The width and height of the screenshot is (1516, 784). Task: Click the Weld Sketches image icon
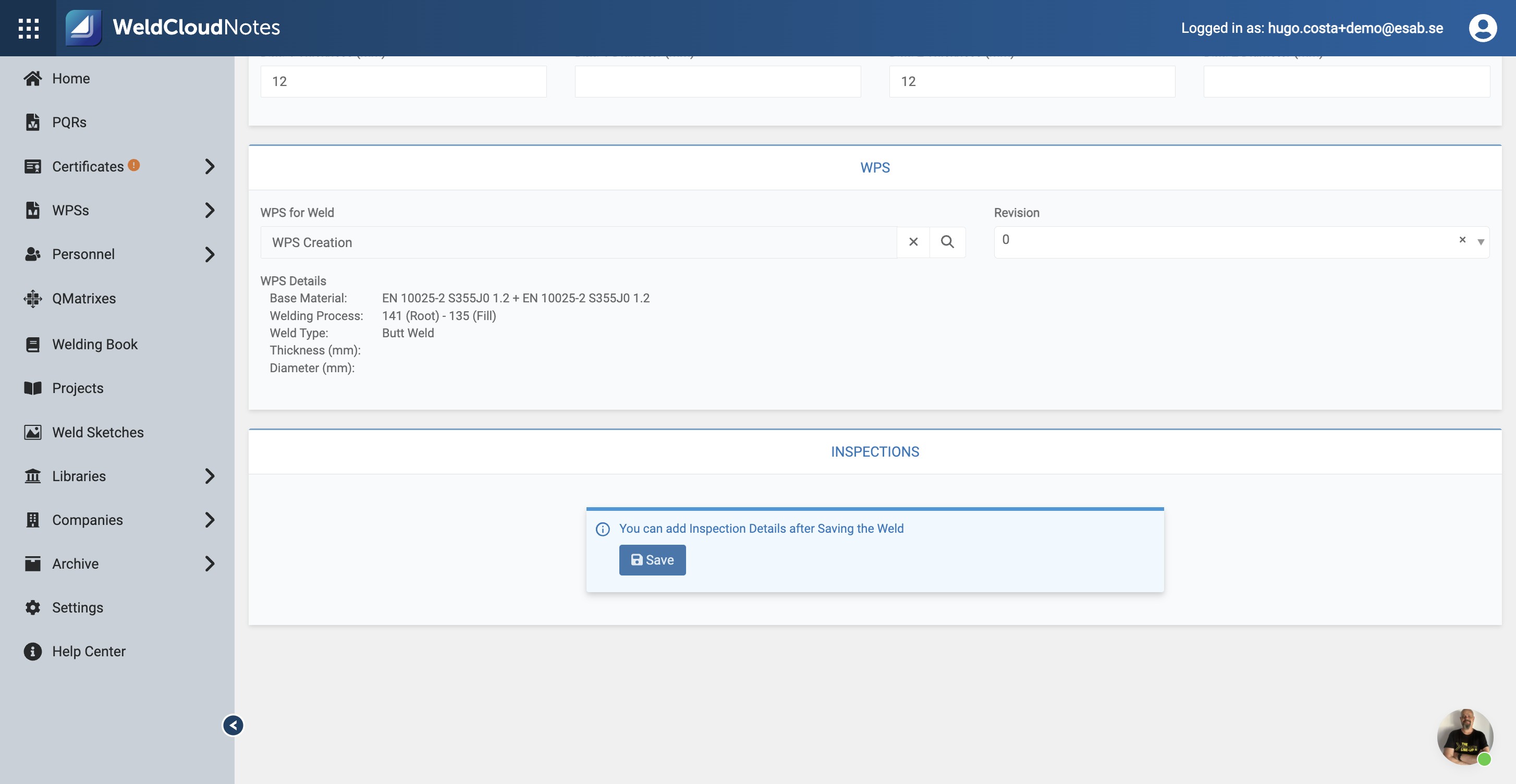point(33,432)
